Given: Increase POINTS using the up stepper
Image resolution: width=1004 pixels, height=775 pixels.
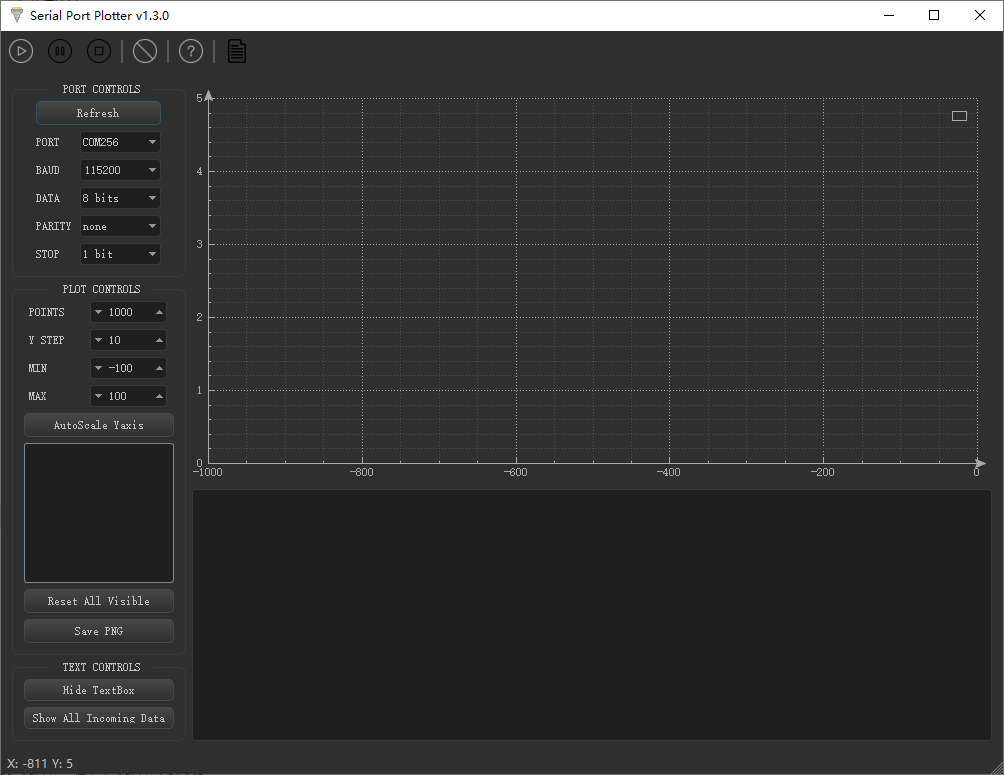Looking at the screenshot, I should (x=159, y=311).
